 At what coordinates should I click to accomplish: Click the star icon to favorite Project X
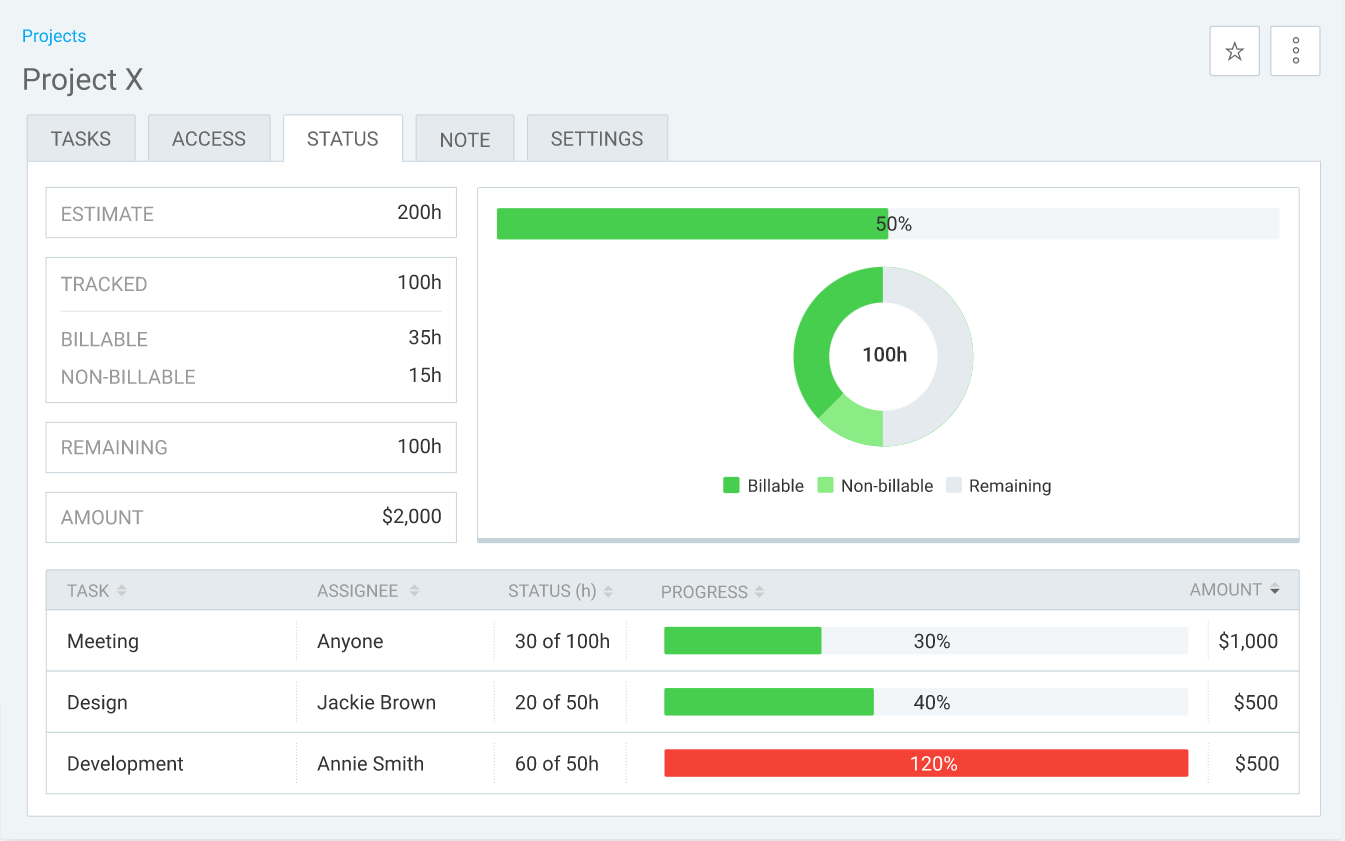point(1234,50)
